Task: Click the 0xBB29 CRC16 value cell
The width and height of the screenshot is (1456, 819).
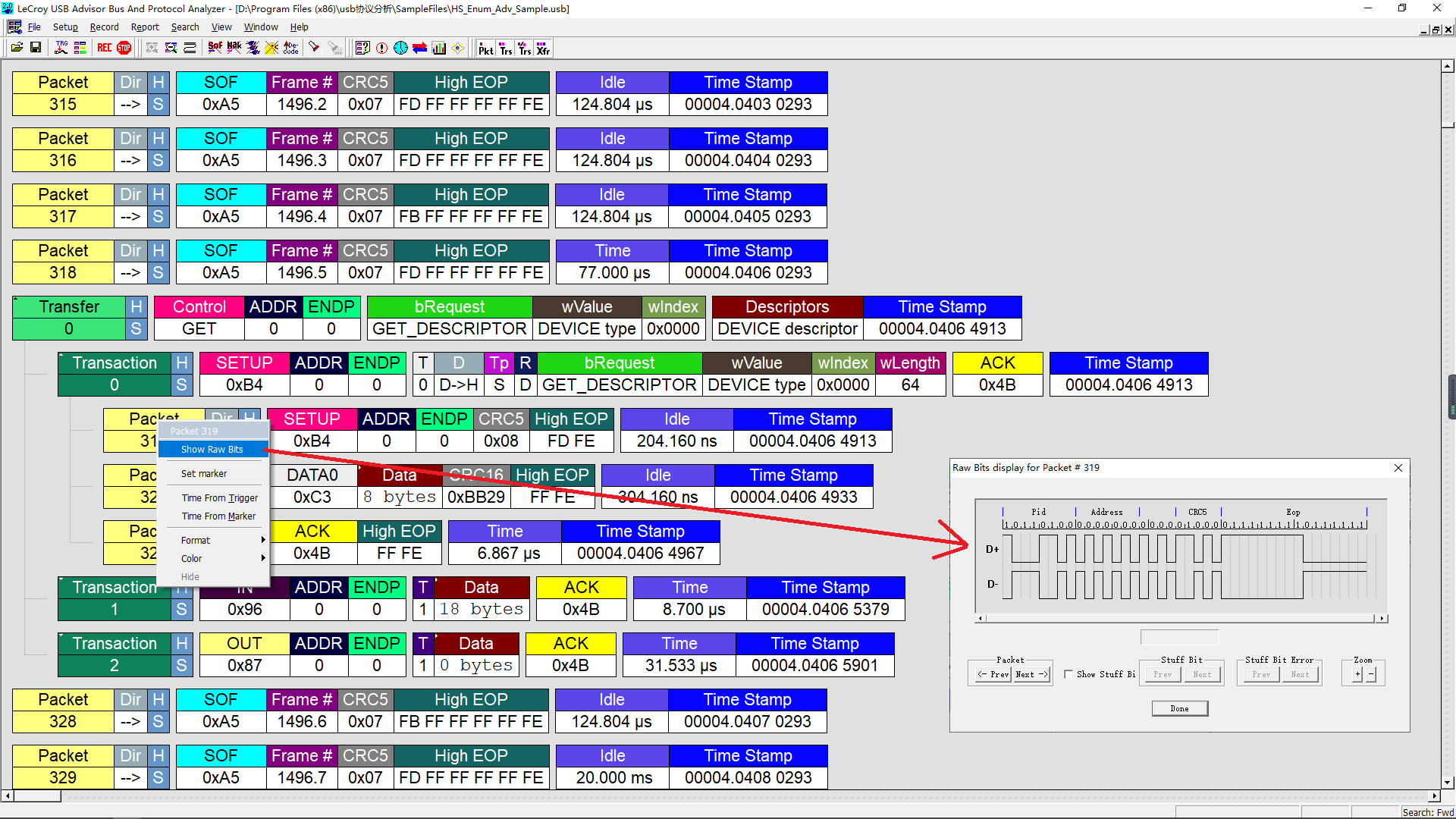Action: coord(476,497)
